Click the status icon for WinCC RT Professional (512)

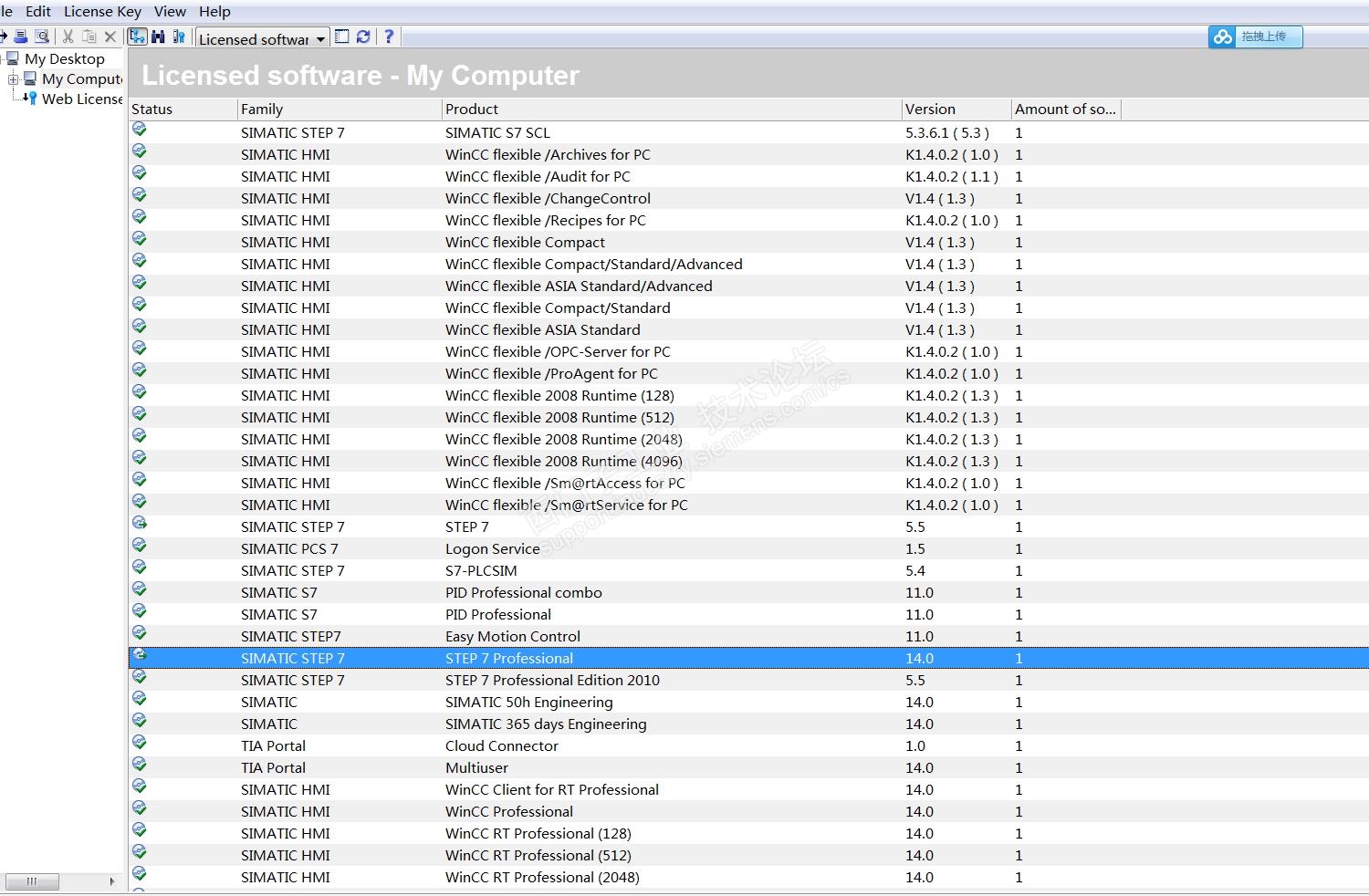coord(140,852)
